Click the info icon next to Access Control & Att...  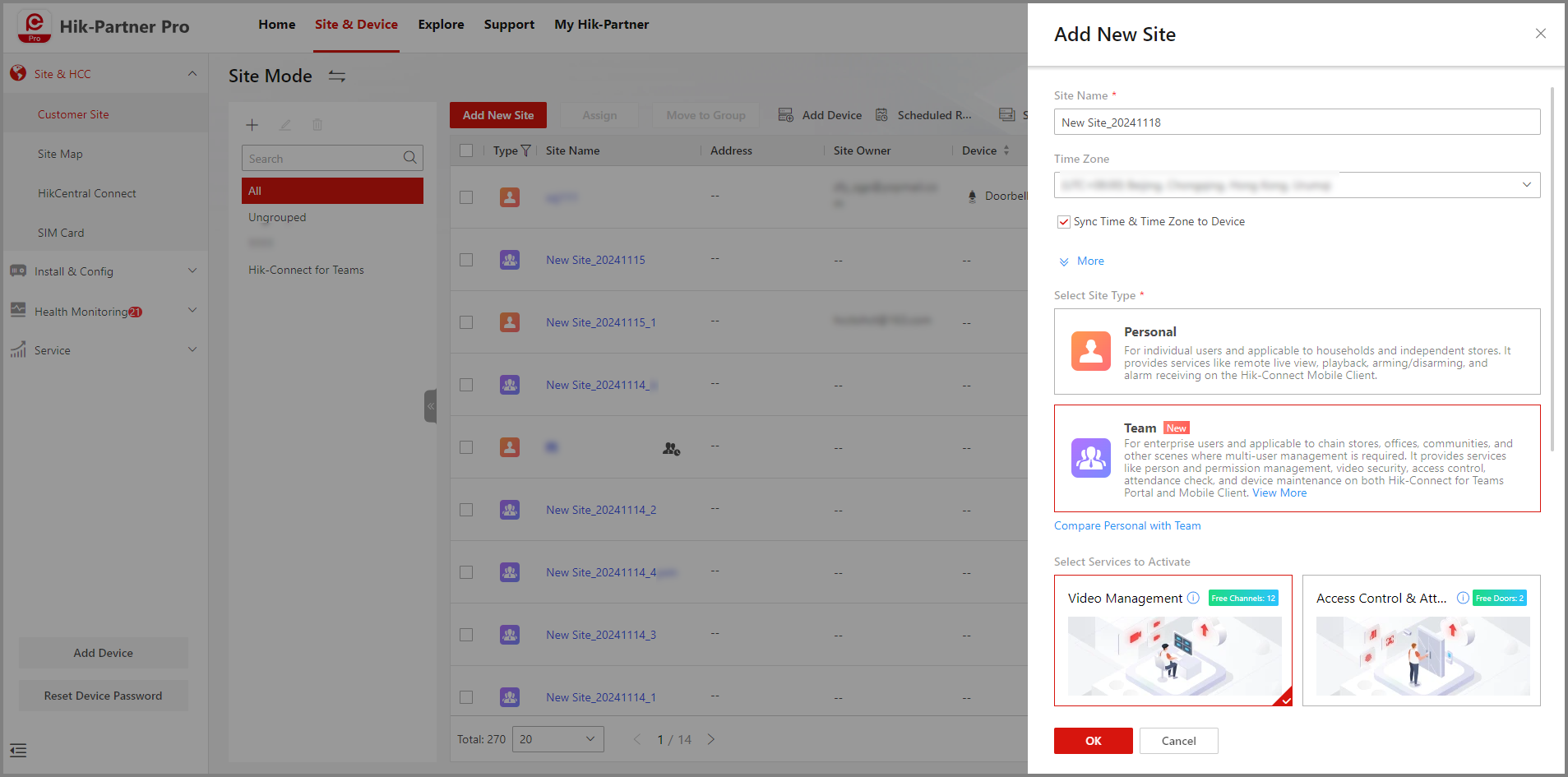coord(1463,598)
